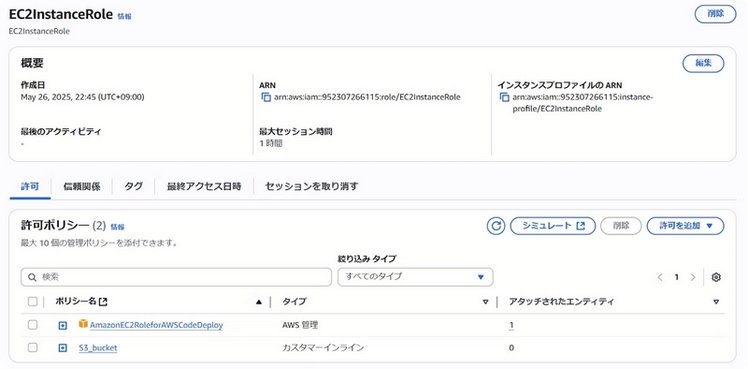Click 削除 button for the role
Viewport: 748px width, 369px height.
click(715, 14)
